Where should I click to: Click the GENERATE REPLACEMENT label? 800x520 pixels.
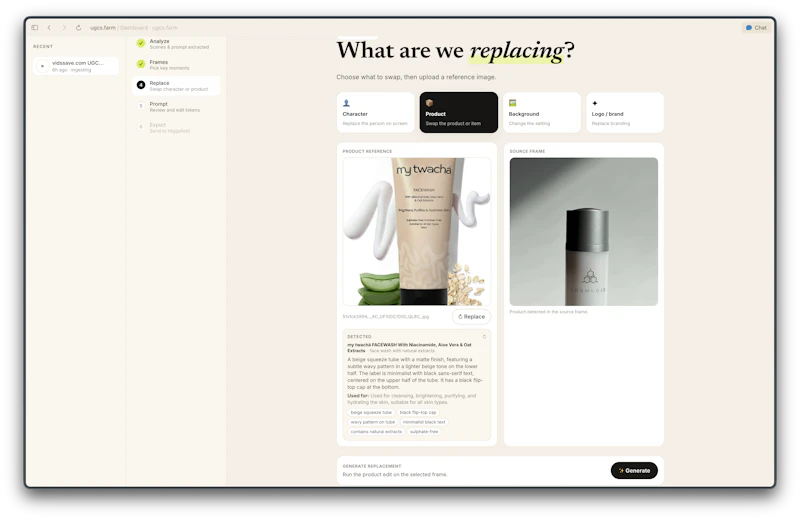tap(372, 466)
